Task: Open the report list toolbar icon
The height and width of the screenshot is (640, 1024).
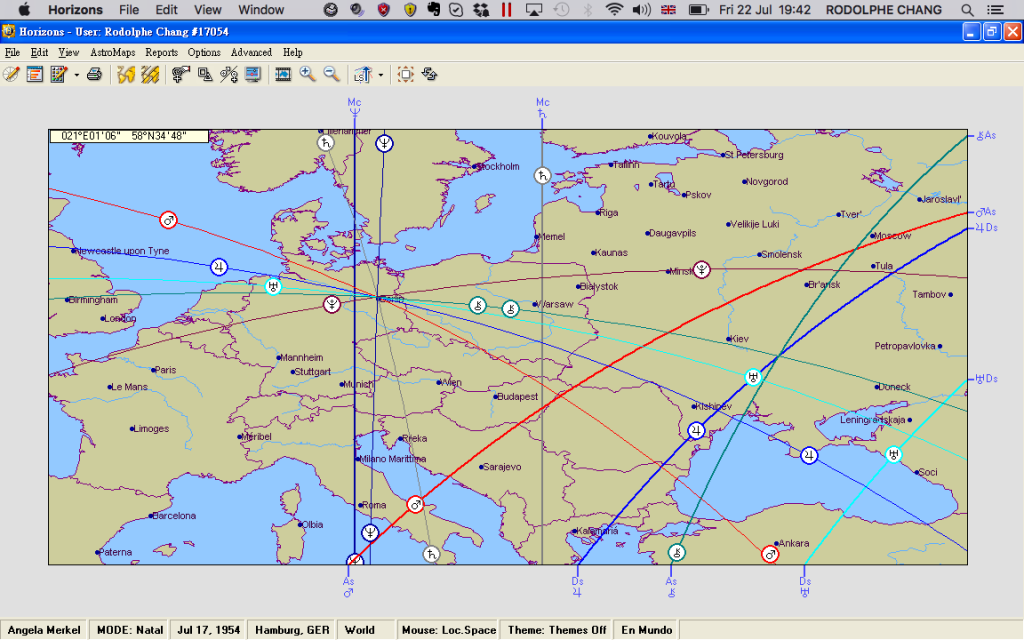Action: tap(35, 74)
